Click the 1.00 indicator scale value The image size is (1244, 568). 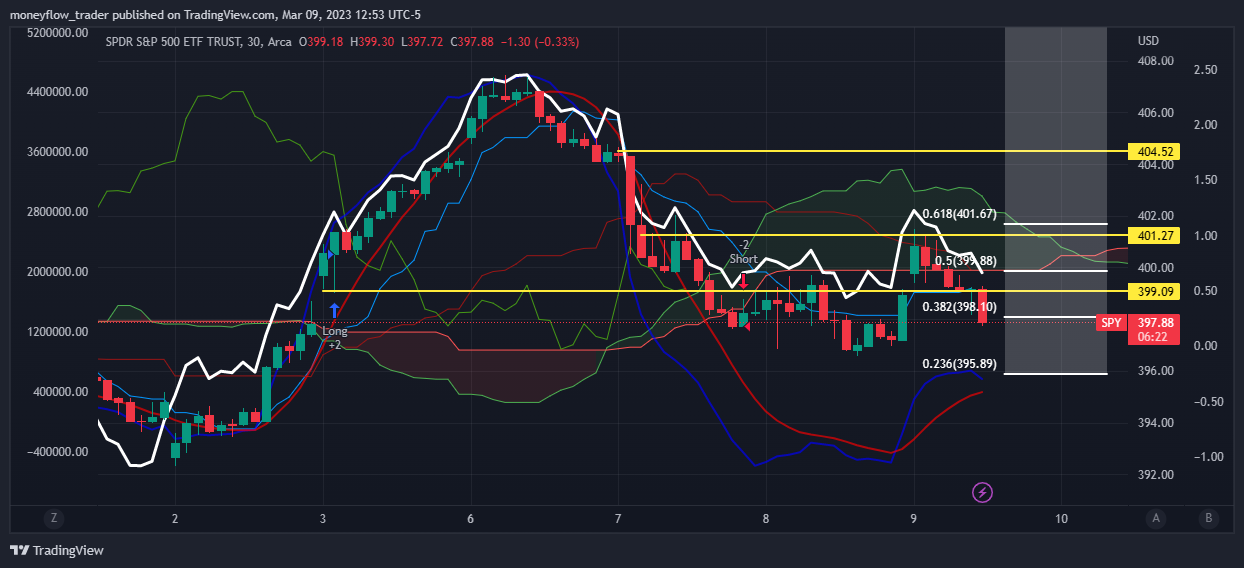[x=1205, y=236]
